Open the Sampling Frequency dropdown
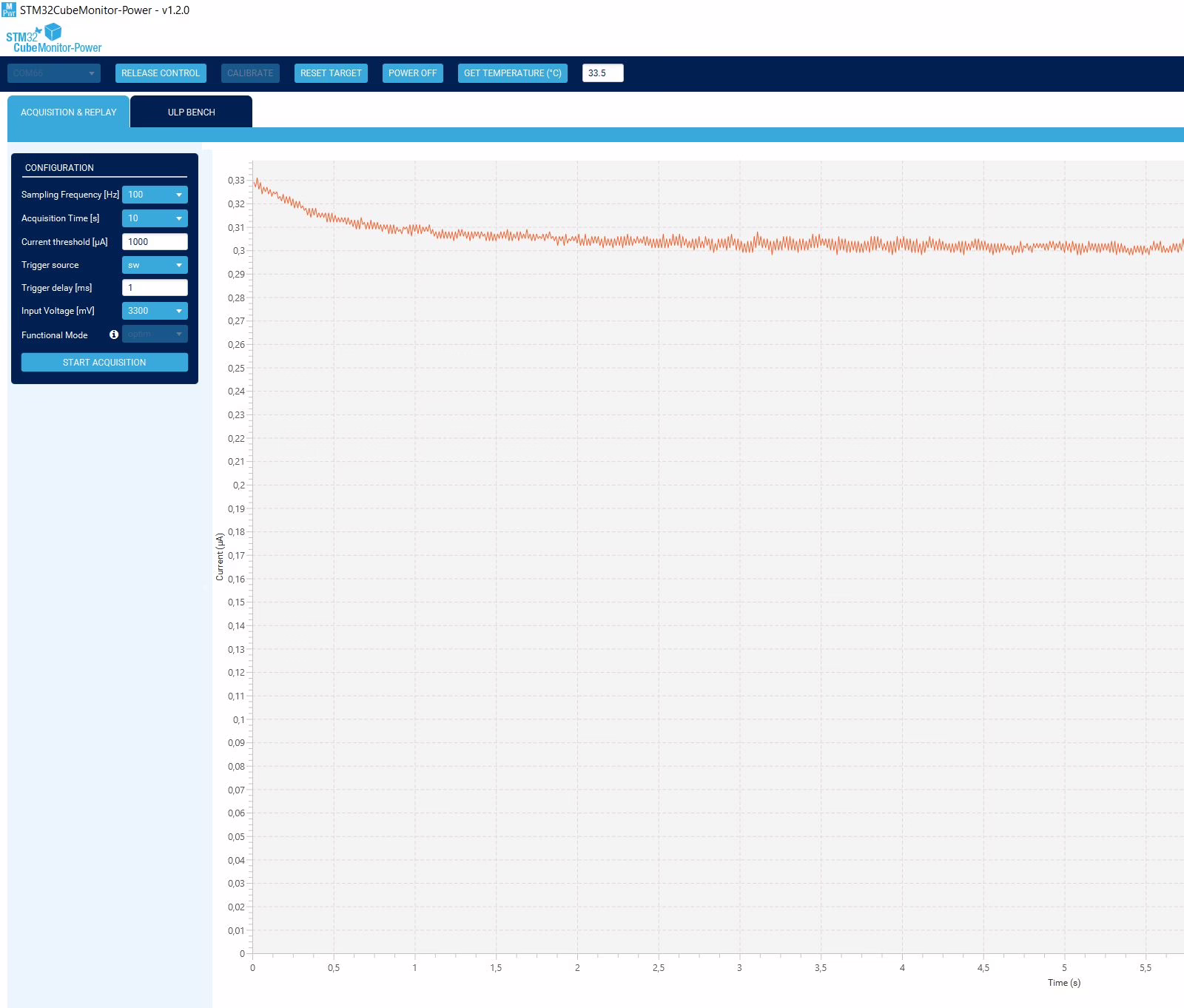The width and height of the screenshot is (1184, 1008). click(155, 195)
